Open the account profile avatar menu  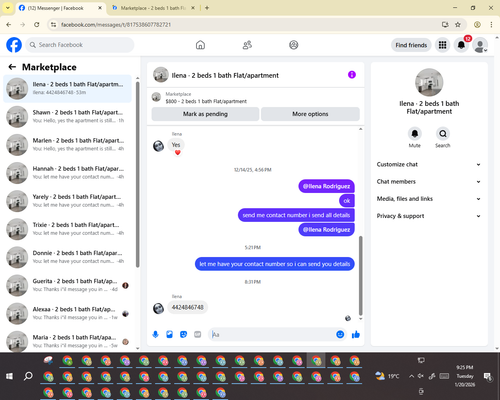pos(480,45)
